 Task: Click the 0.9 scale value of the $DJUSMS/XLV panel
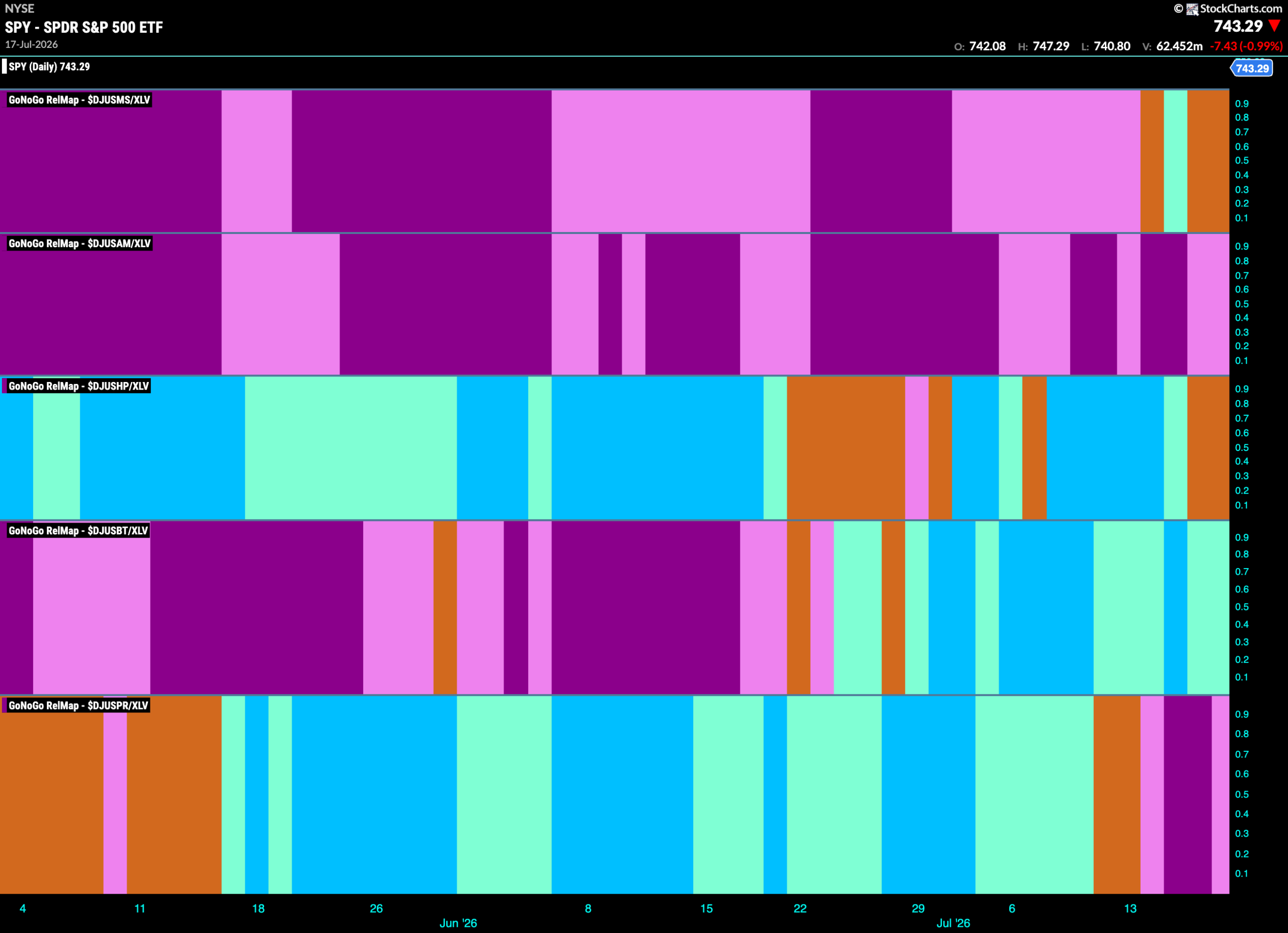tap(1242, 104)
